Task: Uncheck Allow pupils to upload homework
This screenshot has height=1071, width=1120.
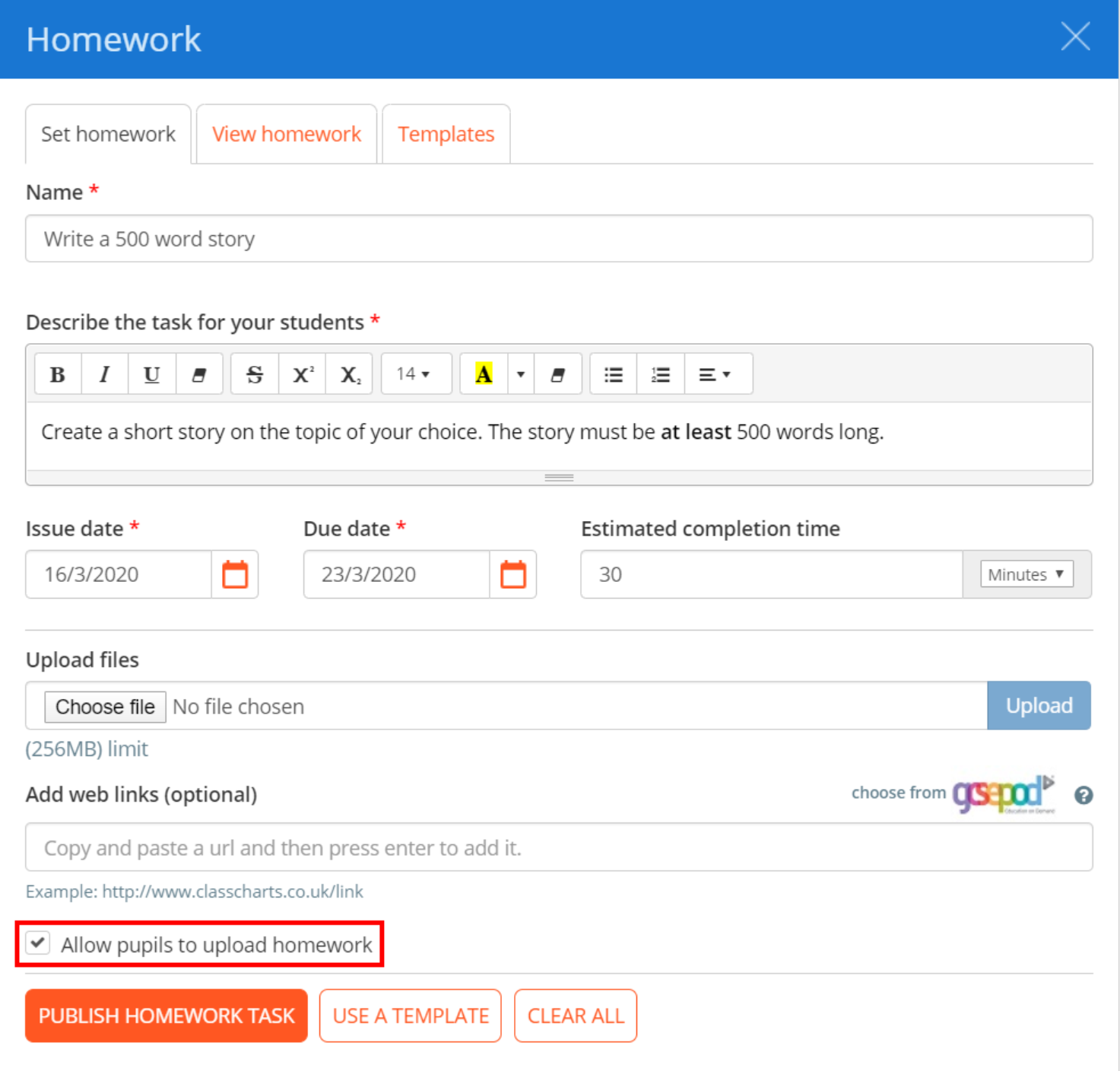Action: tap(38, 944)
